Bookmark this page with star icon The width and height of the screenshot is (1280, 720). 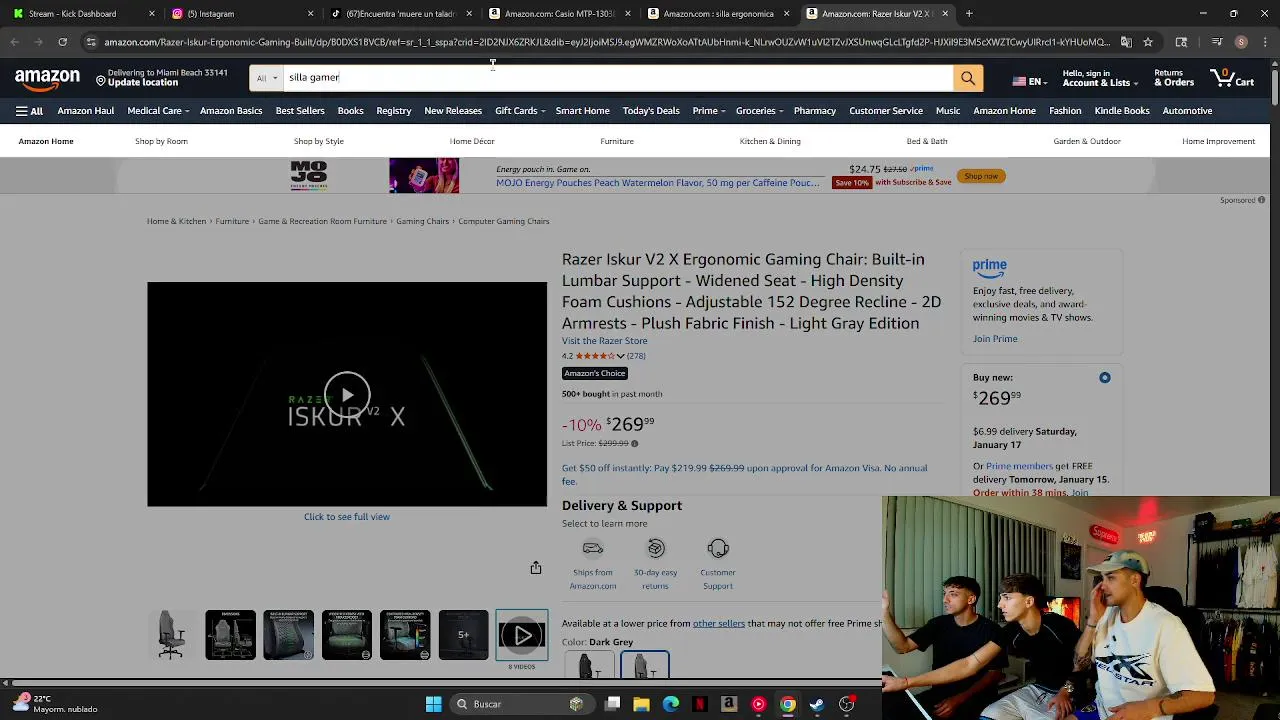1148,42
